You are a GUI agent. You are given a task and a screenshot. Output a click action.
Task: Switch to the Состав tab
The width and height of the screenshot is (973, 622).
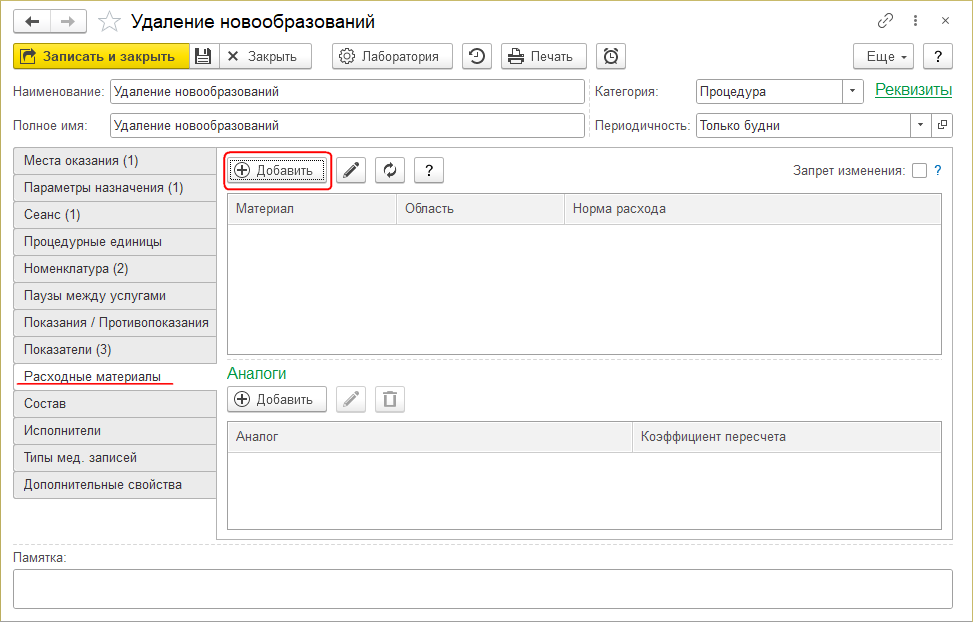[x=114, y=404]
